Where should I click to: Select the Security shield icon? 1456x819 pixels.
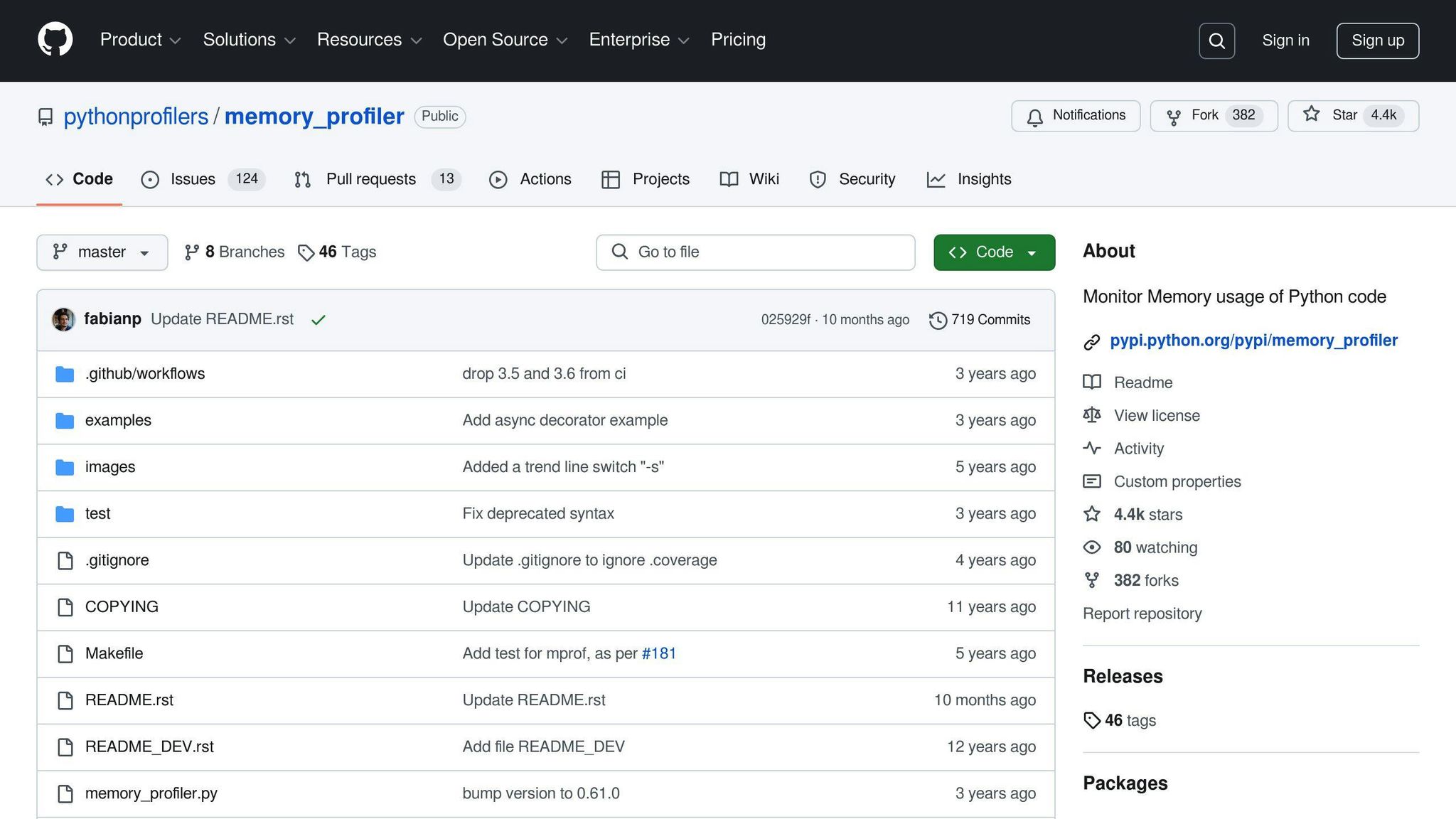tap(818, 179)
